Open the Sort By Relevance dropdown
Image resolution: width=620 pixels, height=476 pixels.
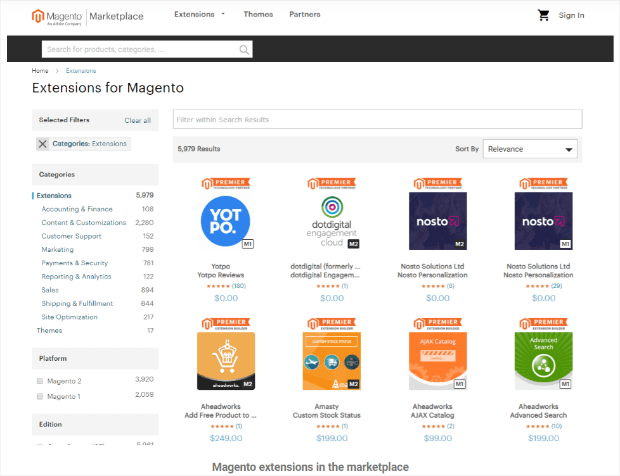tap(530, 149)
